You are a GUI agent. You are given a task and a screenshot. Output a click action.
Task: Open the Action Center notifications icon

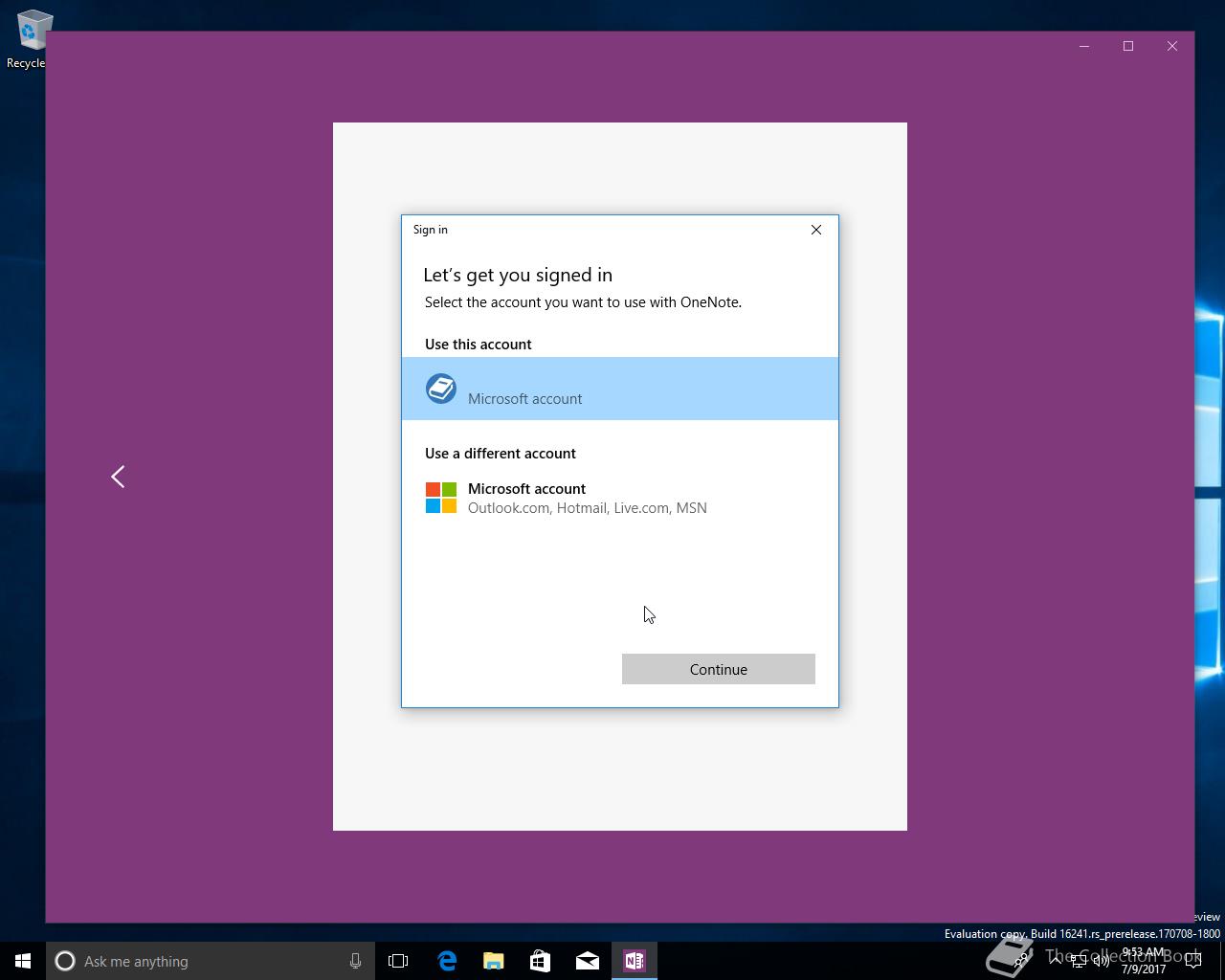pyautogui.click(x=1192, y=961)
